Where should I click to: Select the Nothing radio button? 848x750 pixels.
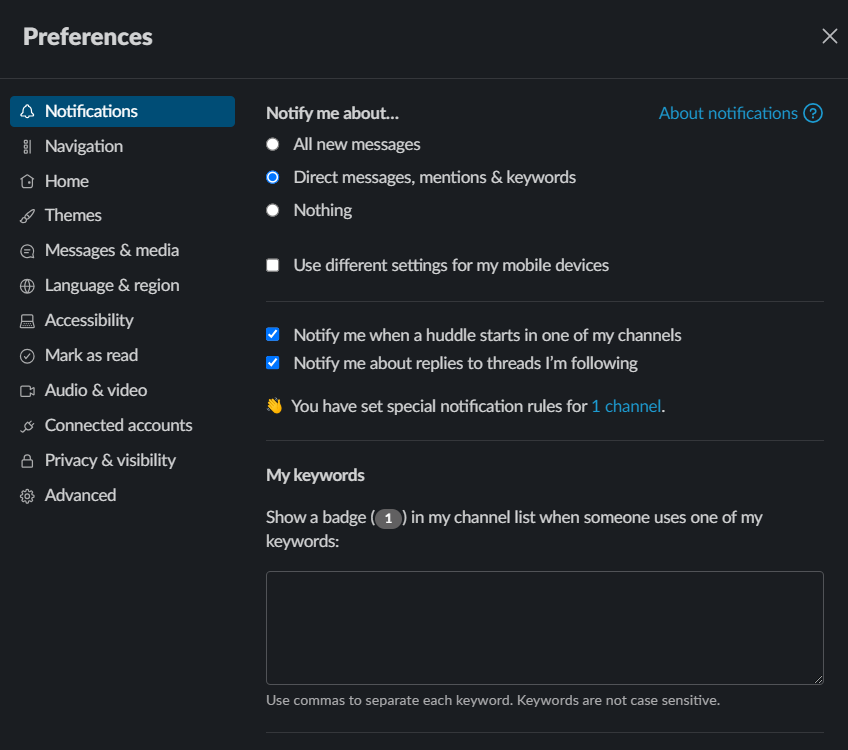click(273, 210)
